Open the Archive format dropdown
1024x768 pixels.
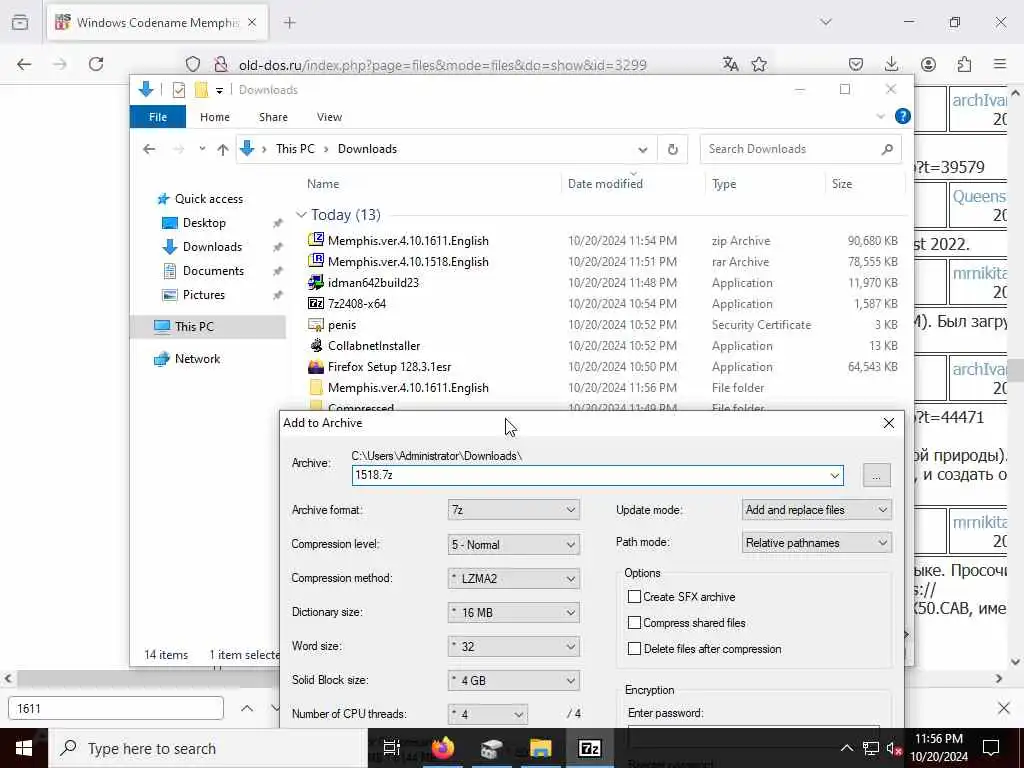pos(513,509)
